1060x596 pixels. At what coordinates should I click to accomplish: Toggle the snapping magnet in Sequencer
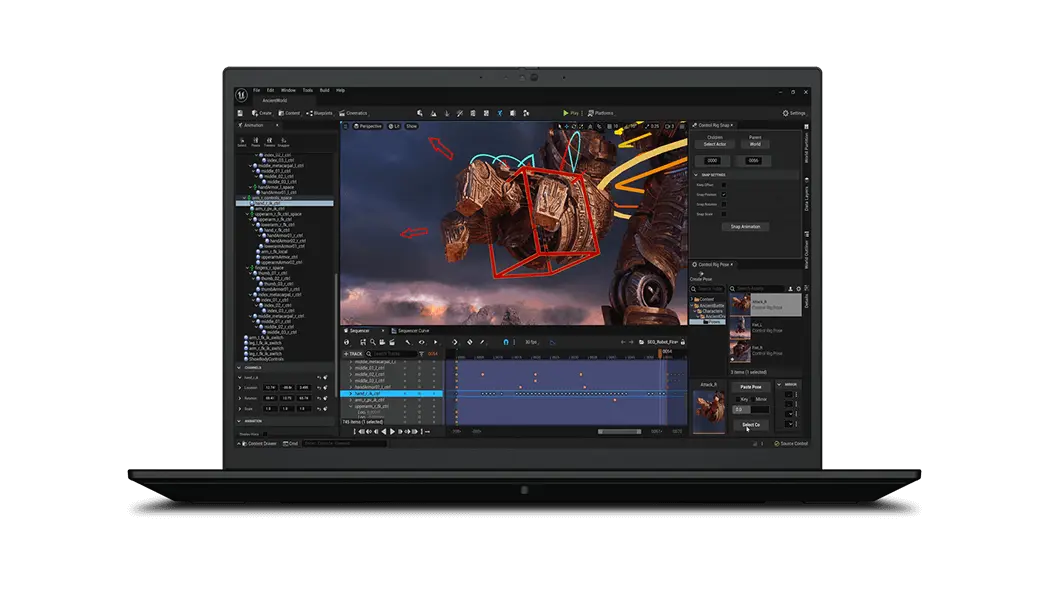click(x=505, y=342)
